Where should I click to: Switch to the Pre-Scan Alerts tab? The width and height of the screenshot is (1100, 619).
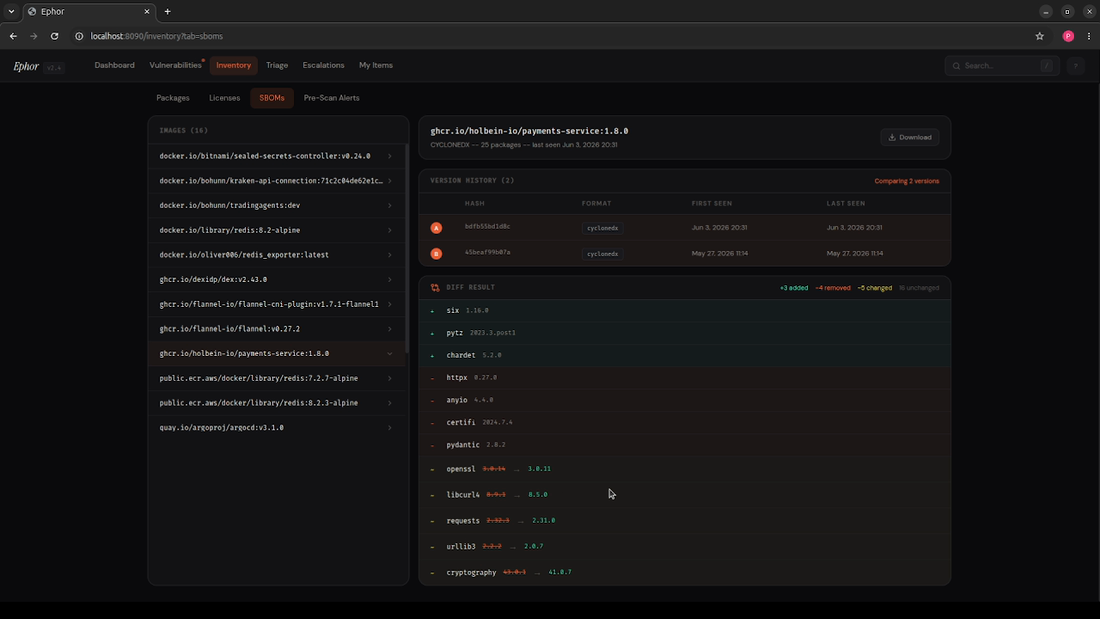point(332,98)
